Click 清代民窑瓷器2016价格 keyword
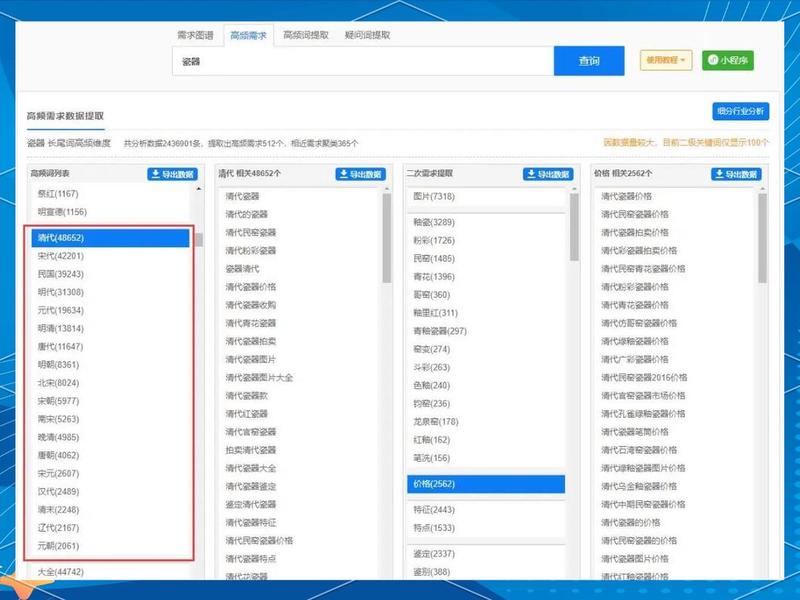800x600 pixels. pyautogui.click(x=644, y=378)
